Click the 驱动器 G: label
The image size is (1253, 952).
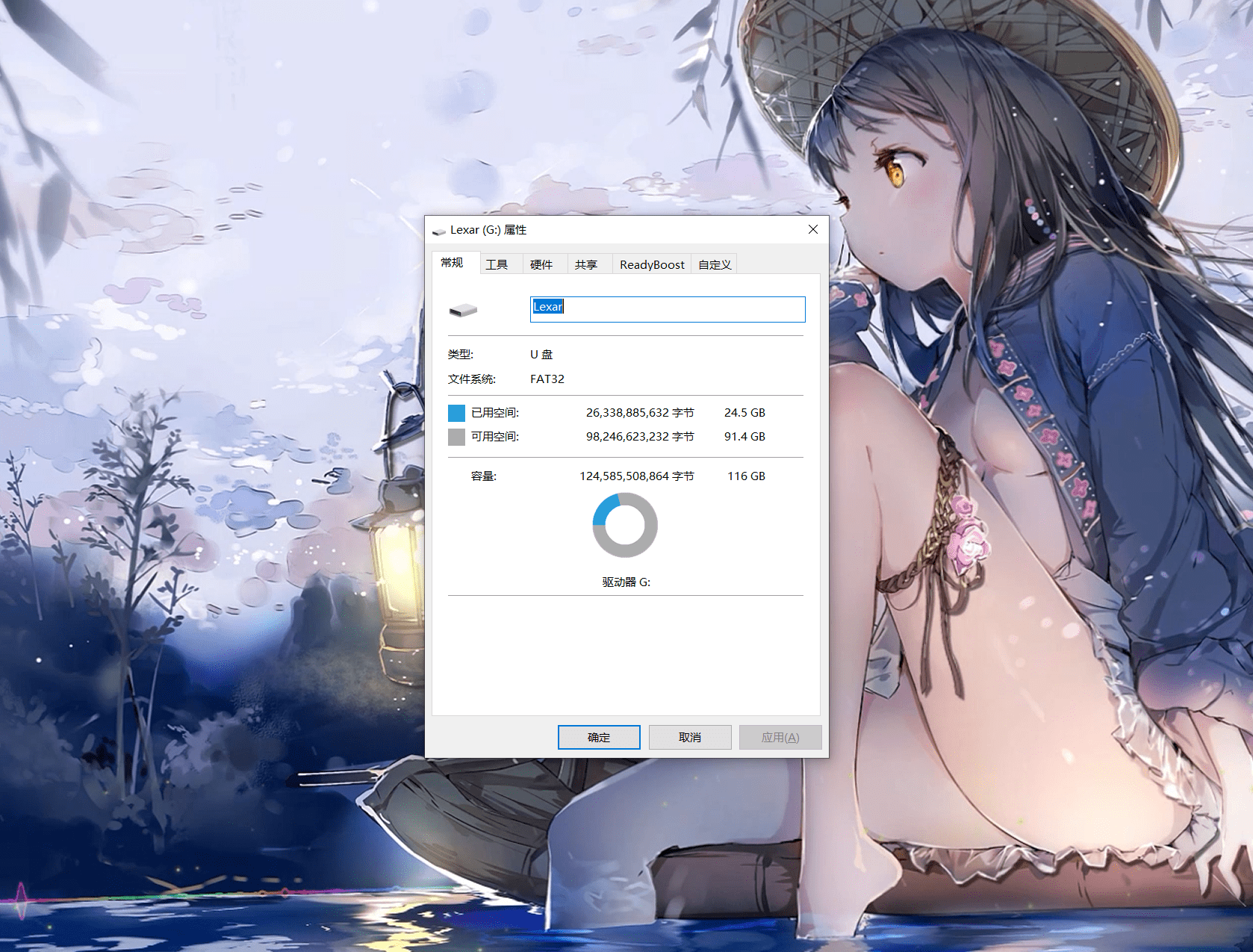(626, 582)
